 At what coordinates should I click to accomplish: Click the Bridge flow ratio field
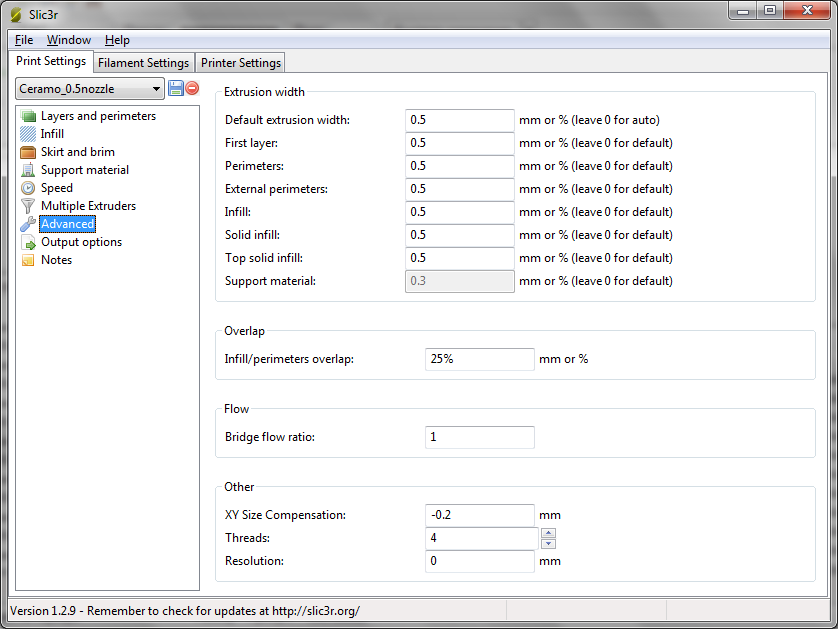click(480, 437)
